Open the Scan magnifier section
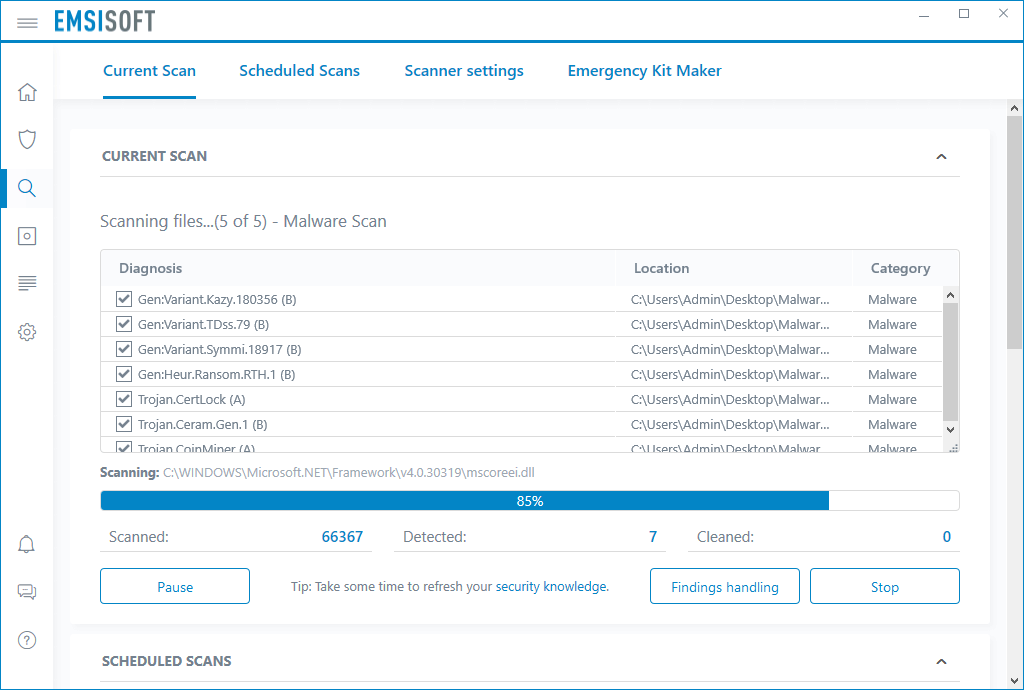 pos(27,187)
